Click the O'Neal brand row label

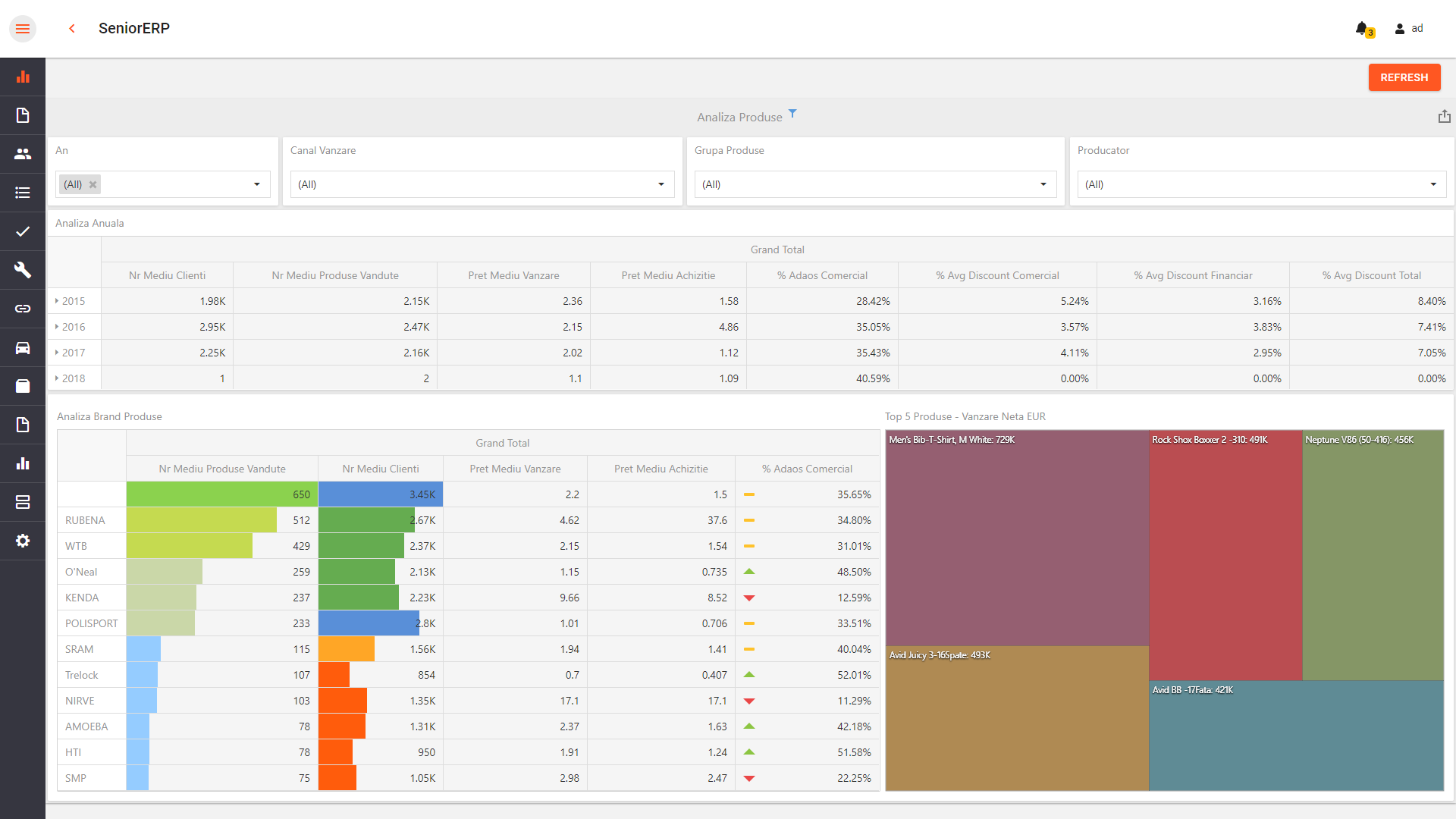(x=81, y=572)
